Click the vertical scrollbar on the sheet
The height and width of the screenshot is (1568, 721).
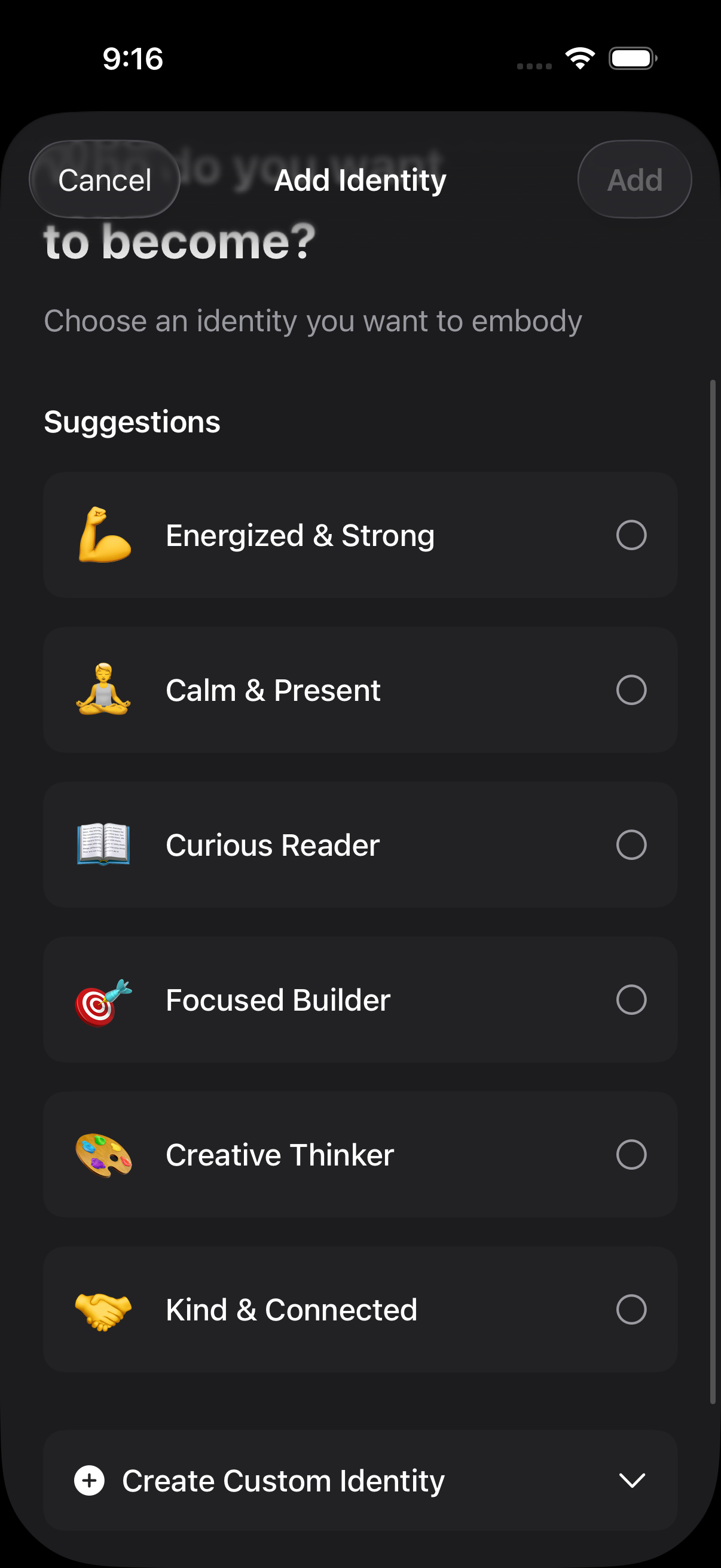click(x=713, y=889)
